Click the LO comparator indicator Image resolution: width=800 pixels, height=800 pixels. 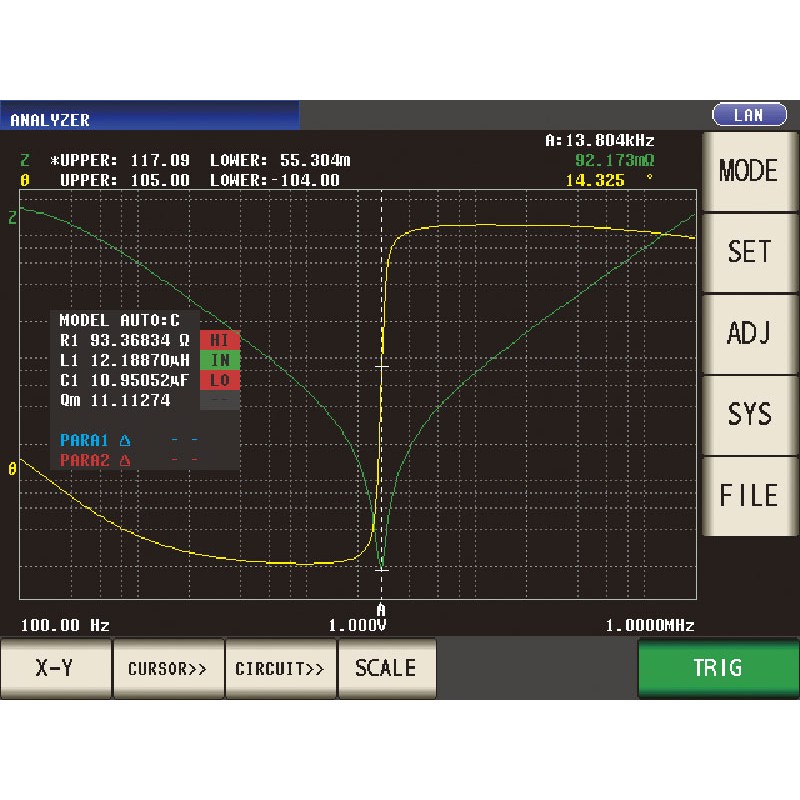[x=221, y=380]
